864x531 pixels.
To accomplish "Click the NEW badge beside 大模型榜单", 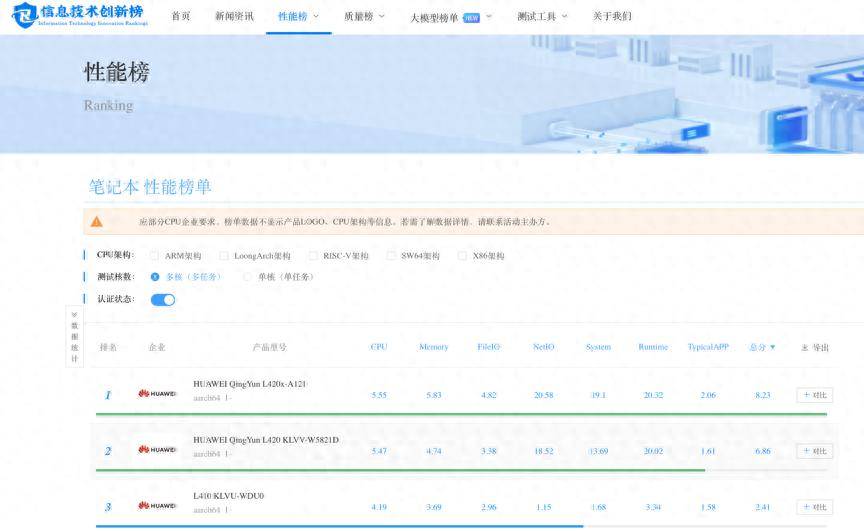I will coord(472,18).
